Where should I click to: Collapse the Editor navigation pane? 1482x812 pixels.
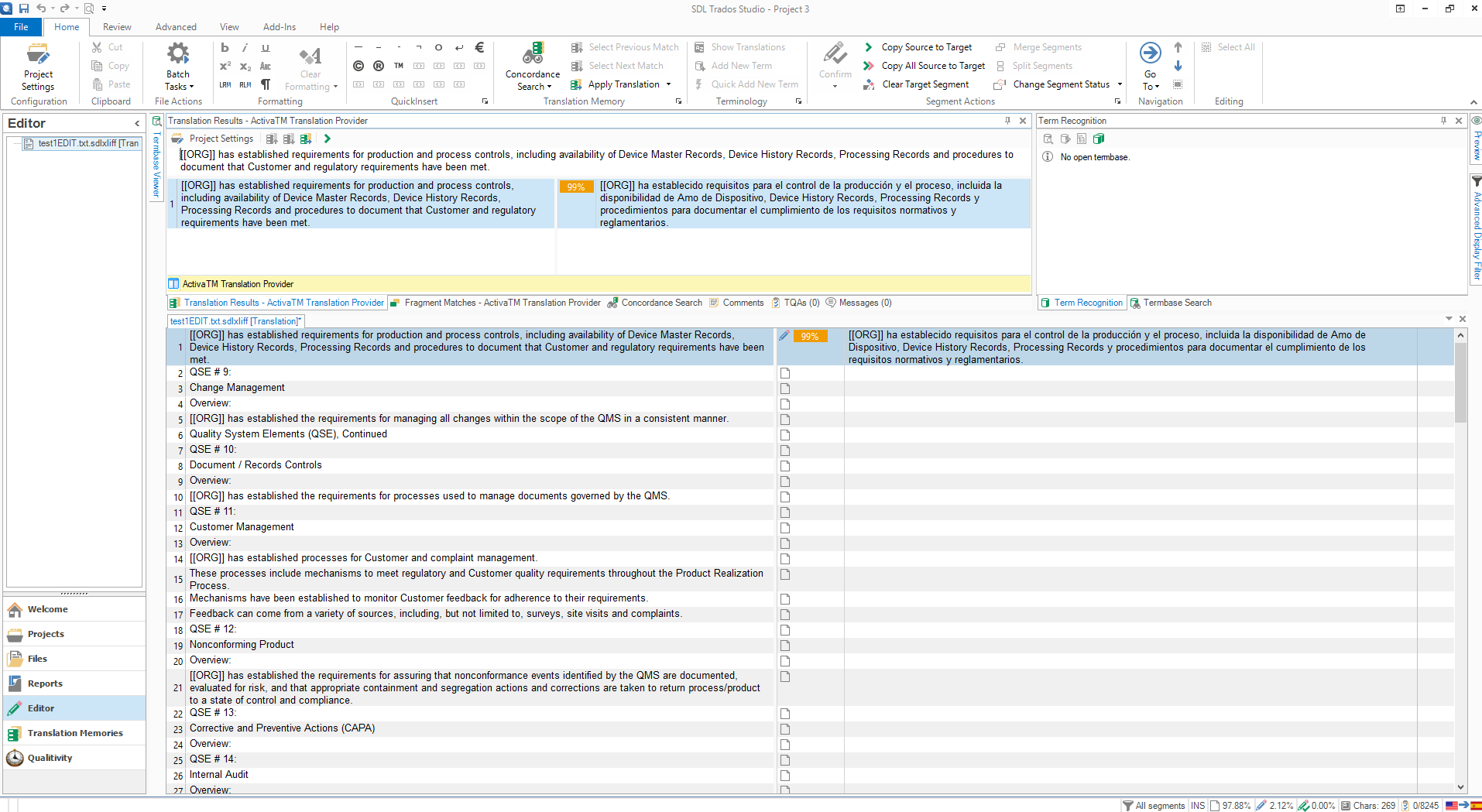(137, 123)
